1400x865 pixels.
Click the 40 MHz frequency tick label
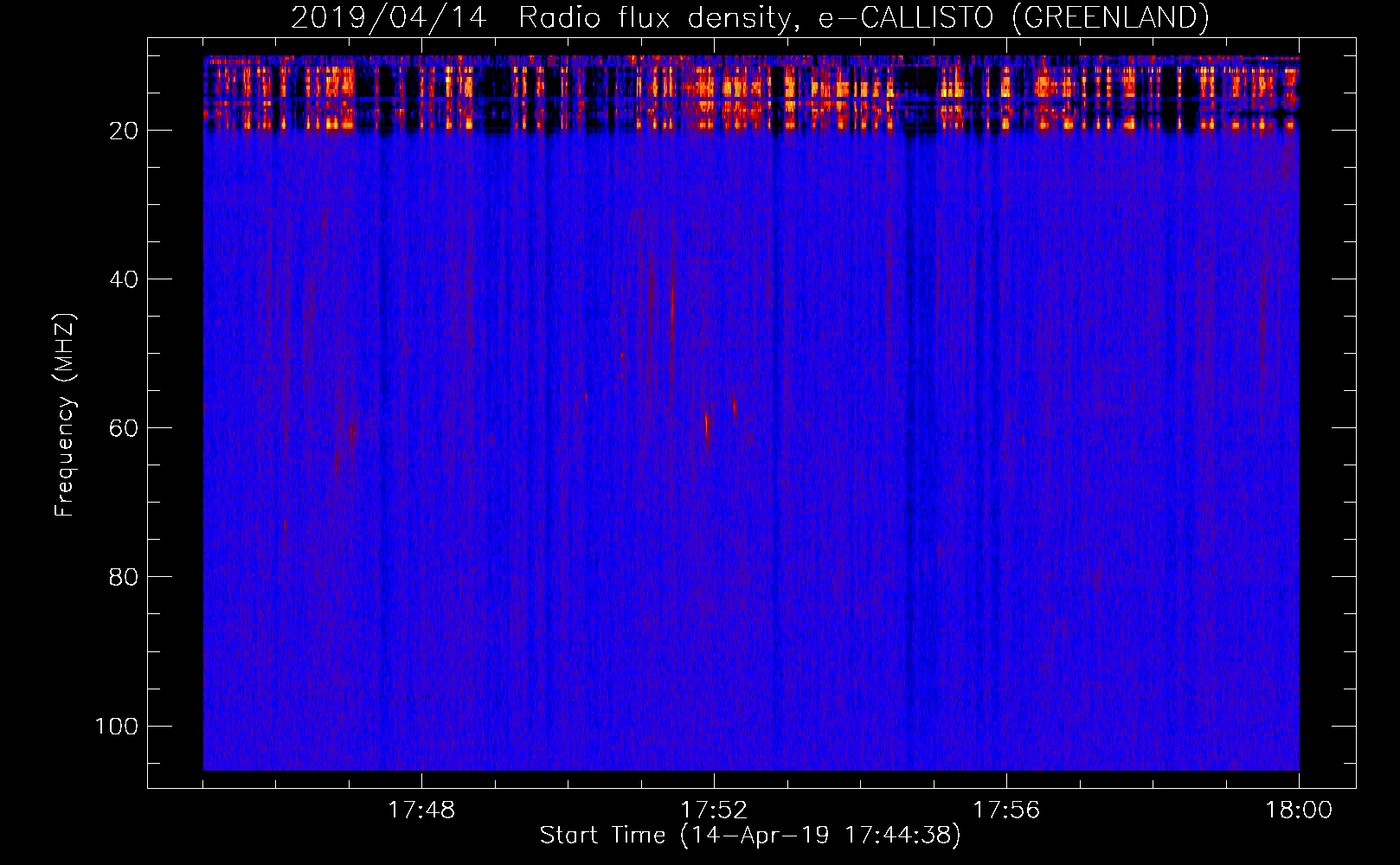(124, 279)
